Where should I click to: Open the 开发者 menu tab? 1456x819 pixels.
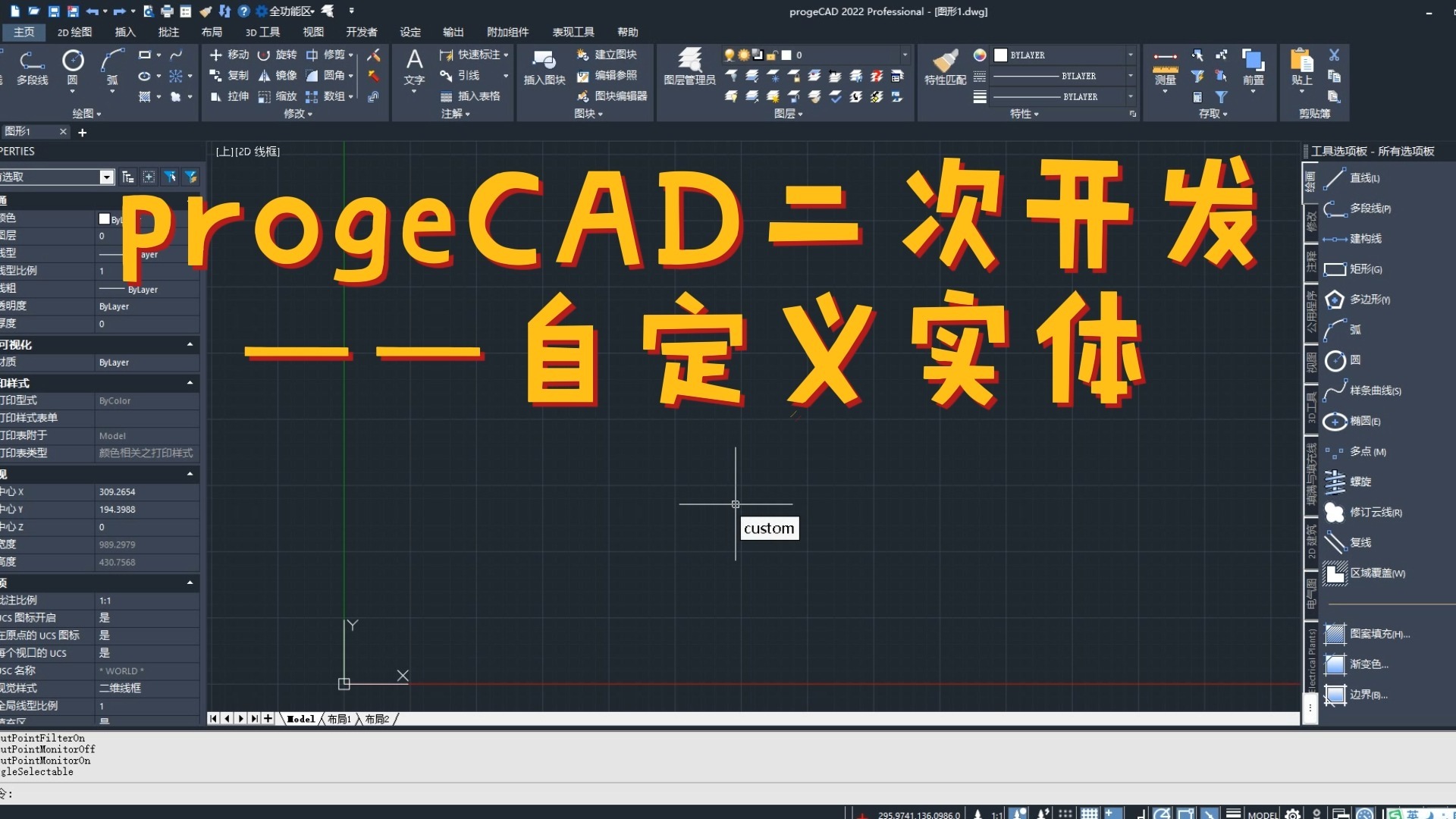coord(362,32)
